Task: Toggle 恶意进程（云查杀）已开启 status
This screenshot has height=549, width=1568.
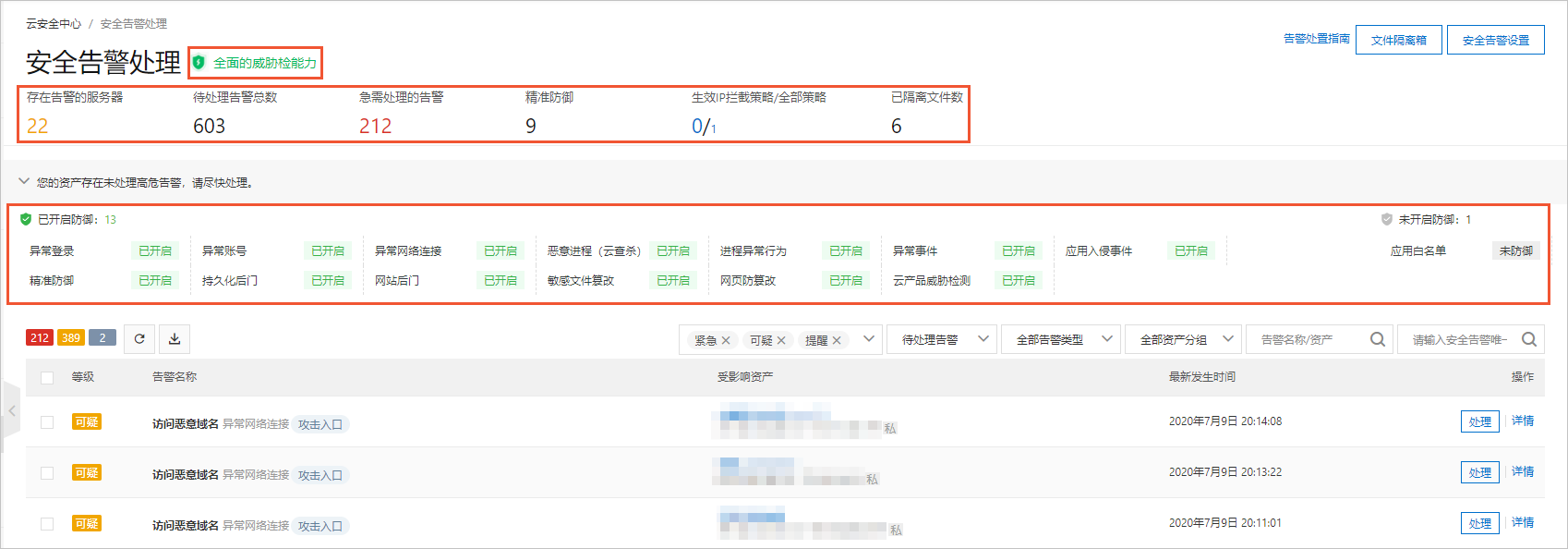Action: (x=673, y=250)
